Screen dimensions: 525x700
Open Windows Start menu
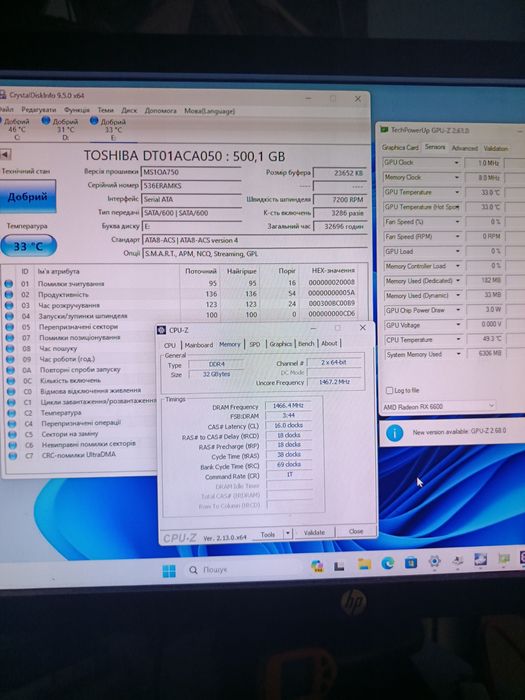(169, 571)
